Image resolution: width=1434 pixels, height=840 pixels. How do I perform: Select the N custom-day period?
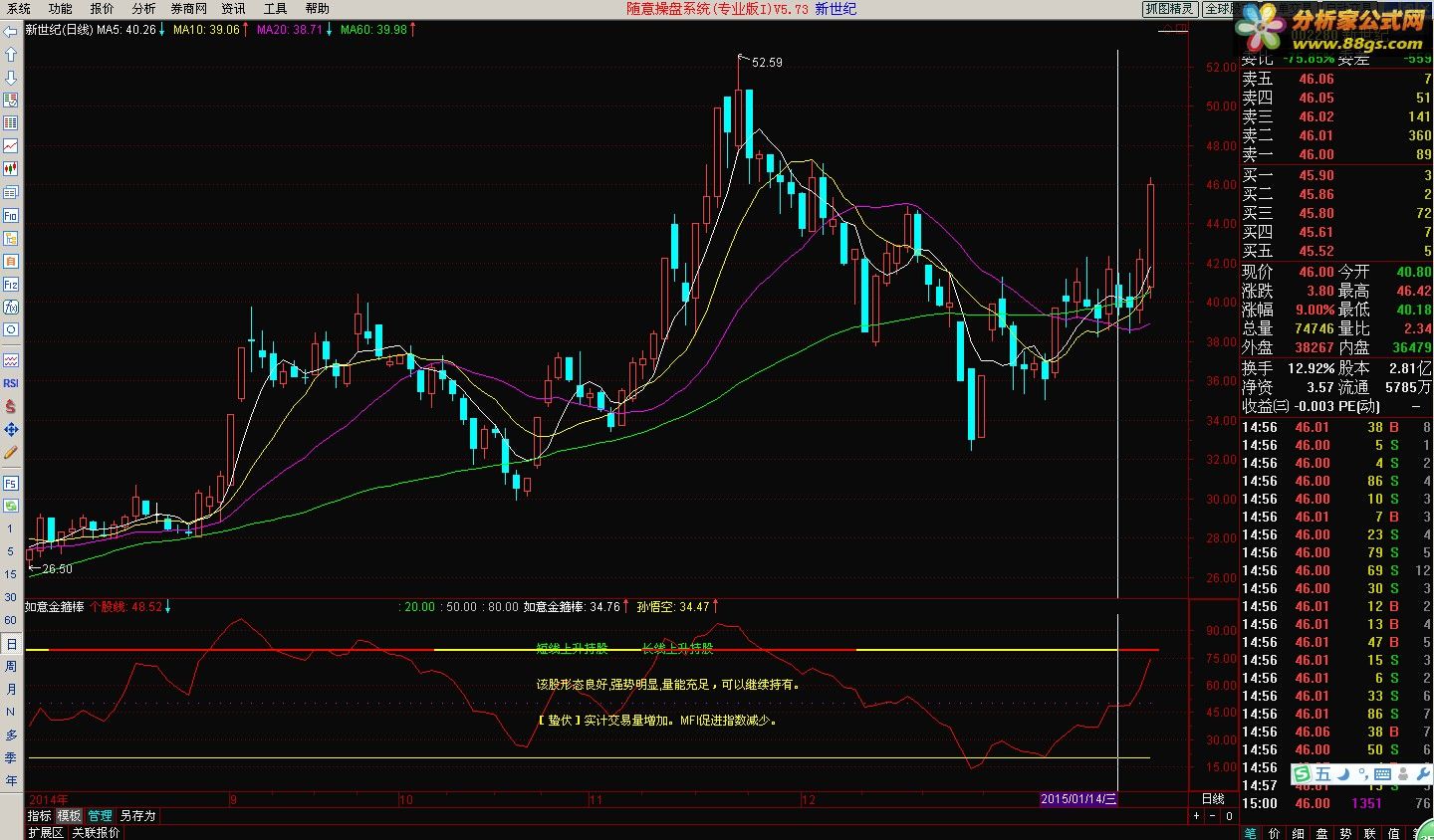(x=11, y=712)
